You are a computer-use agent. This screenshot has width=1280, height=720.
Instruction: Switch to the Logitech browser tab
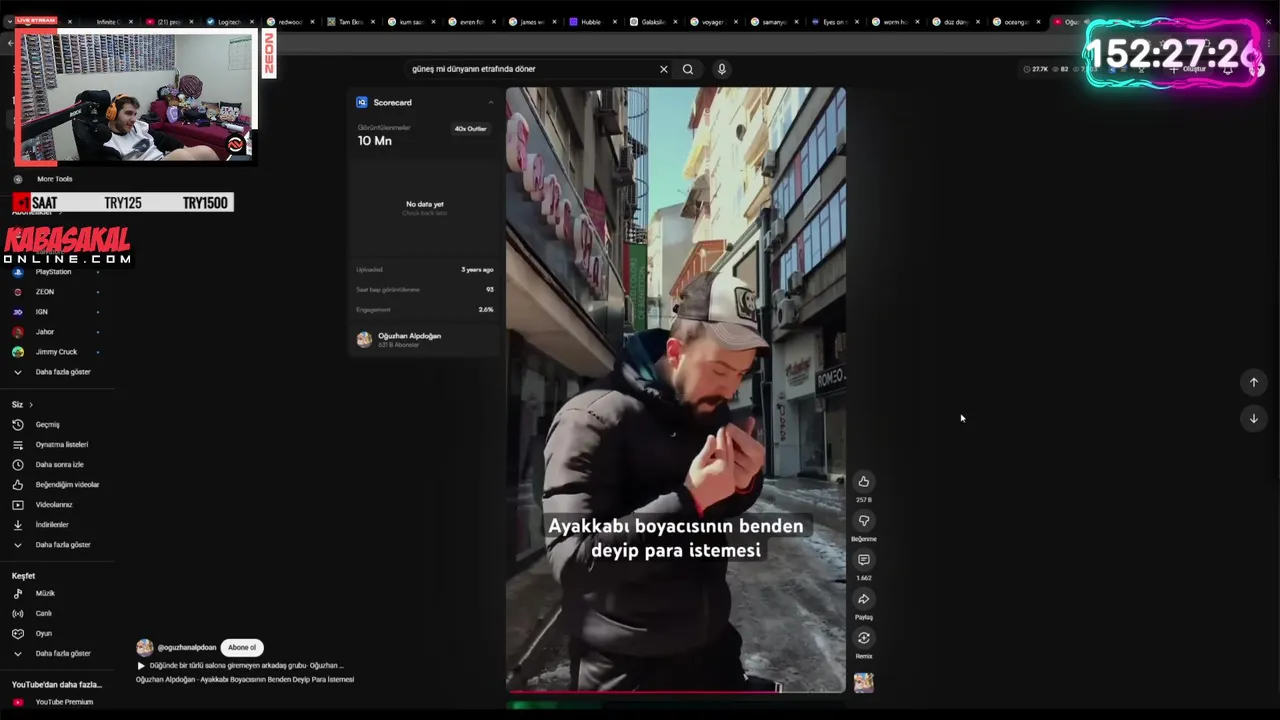pyautogui.click(x=228, y=22)
